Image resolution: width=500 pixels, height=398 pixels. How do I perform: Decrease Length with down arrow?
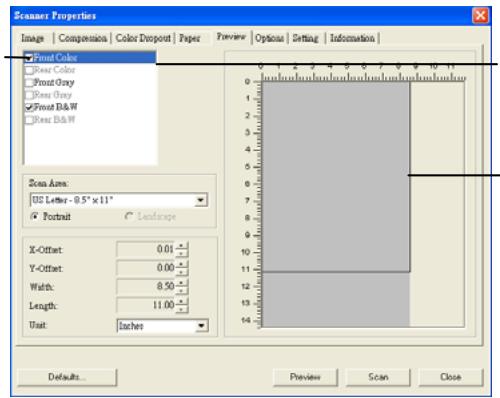tap(181, 309)
